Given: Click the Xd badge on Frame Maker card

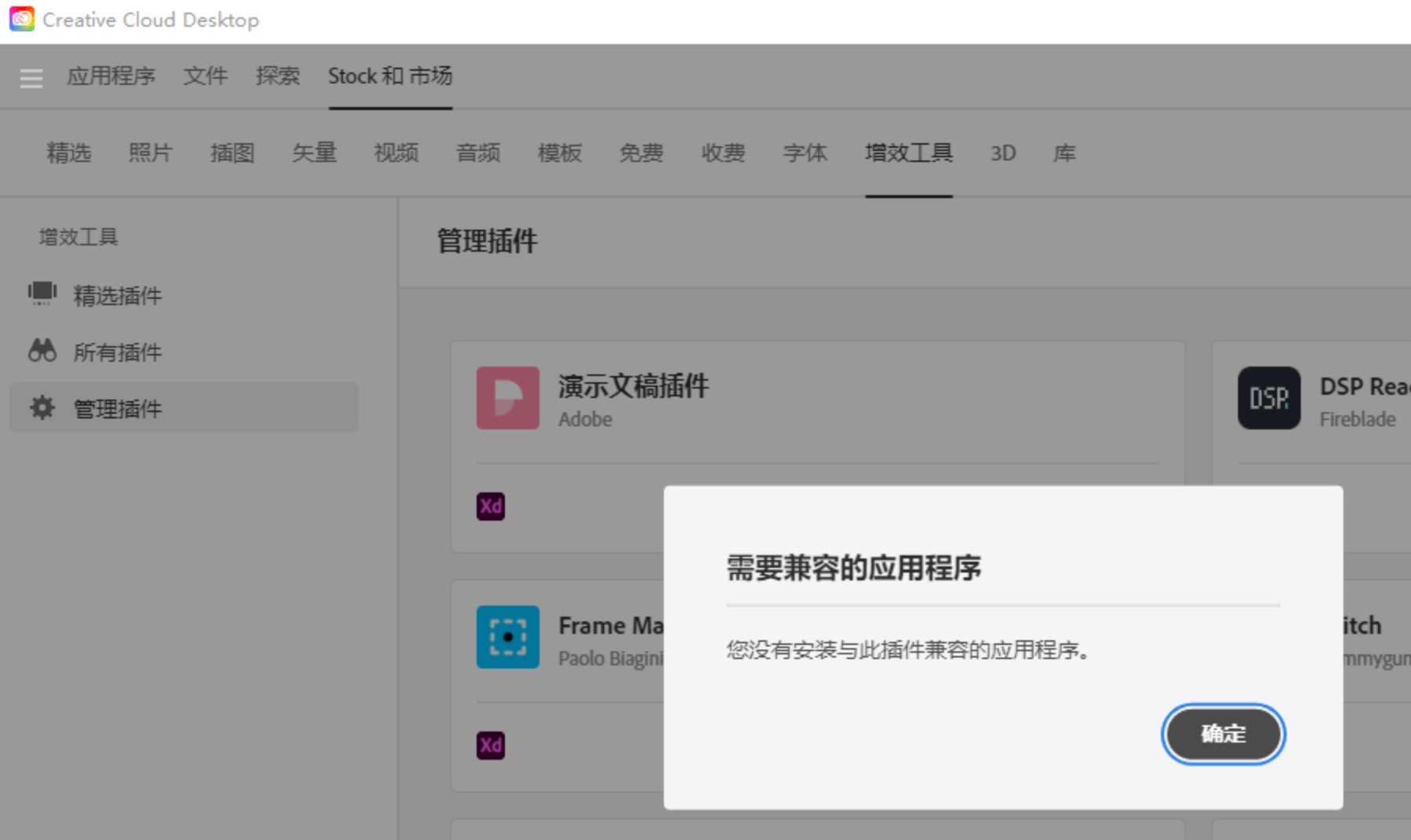Looking at the screenshot, I should (x=490, y=746).
